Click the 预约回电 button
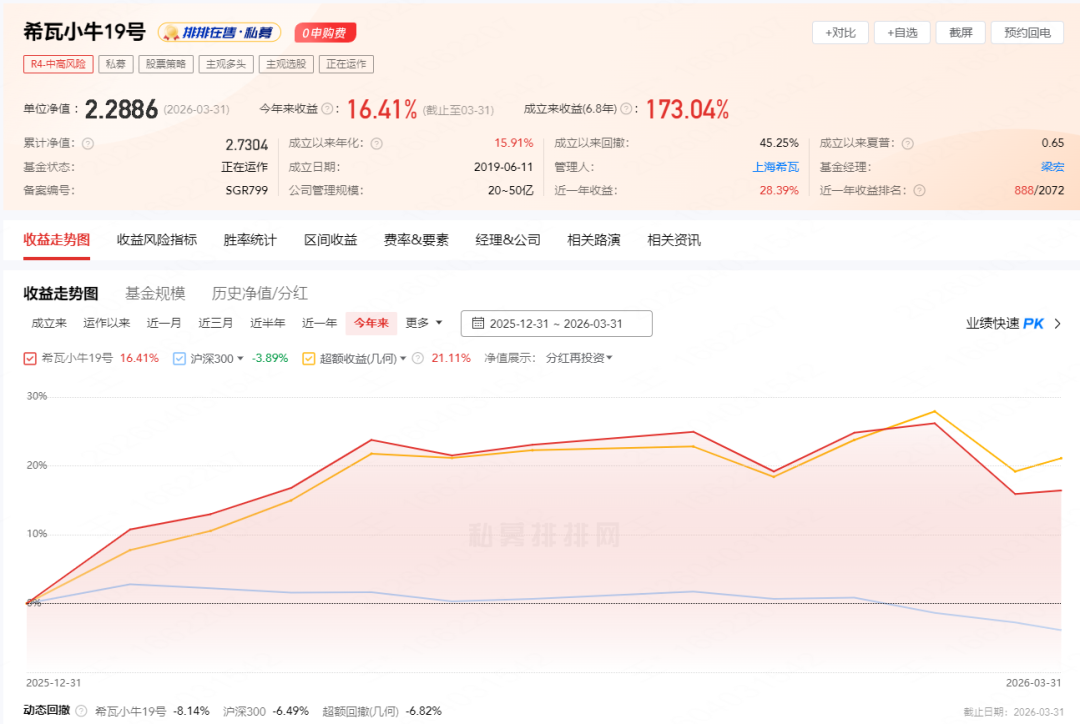This screenshot has width=1080, height=724. pos(1025,32)
